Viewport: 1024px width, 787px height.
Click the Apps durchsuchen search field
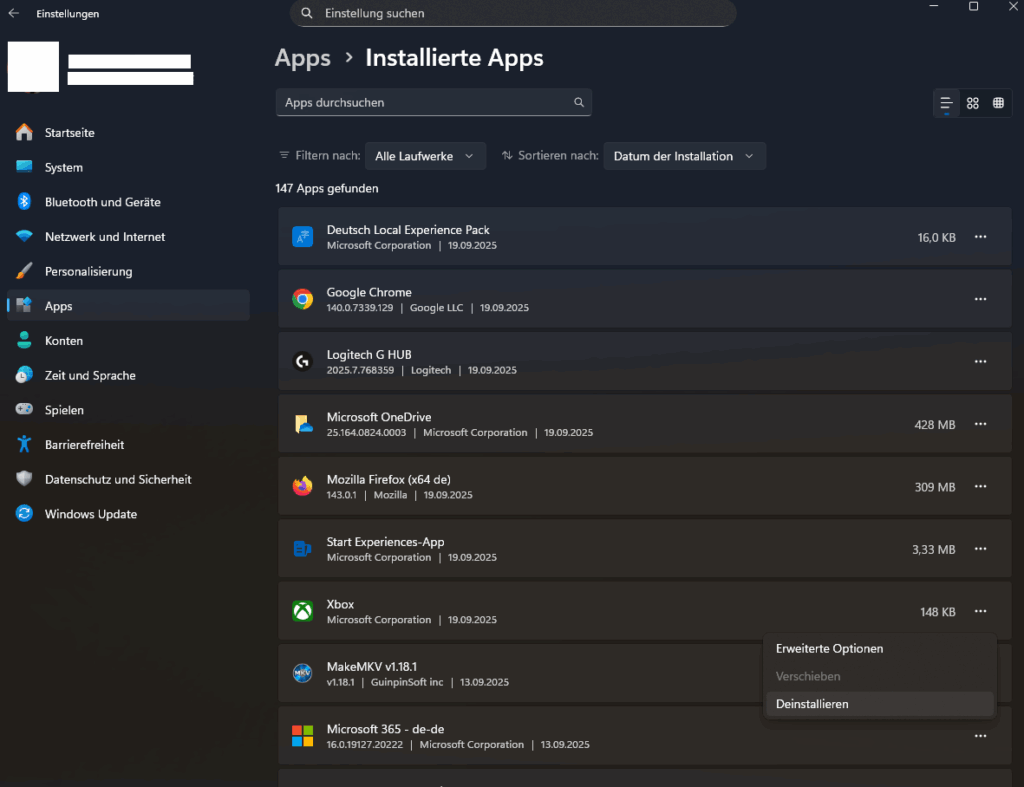pyautogui.click(x=425, y=102)
